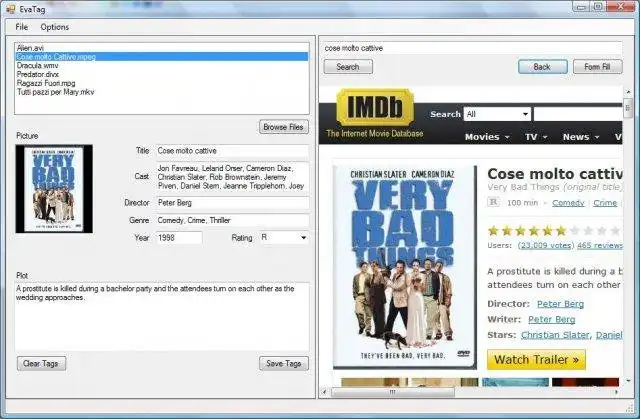Click the Watch Trailer button
Viewport: 640px width, 419px height.
click(x=536, y=359)
